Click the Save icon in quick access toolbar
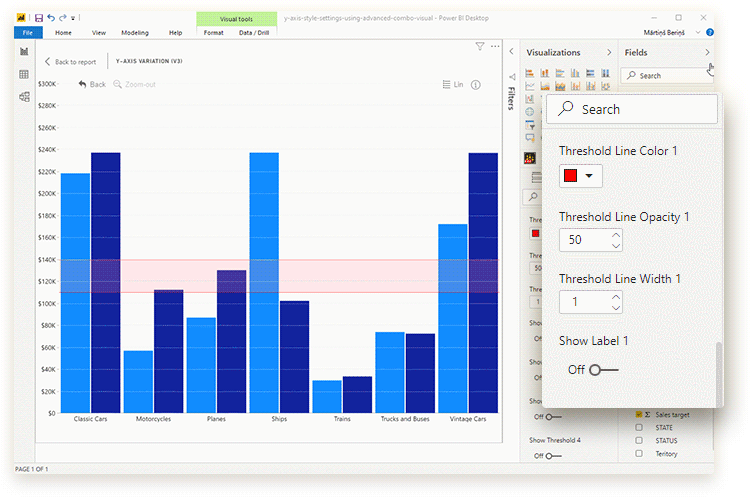This screenshot has width=750, height=500. pyautogui.click(x=39, y=18)
